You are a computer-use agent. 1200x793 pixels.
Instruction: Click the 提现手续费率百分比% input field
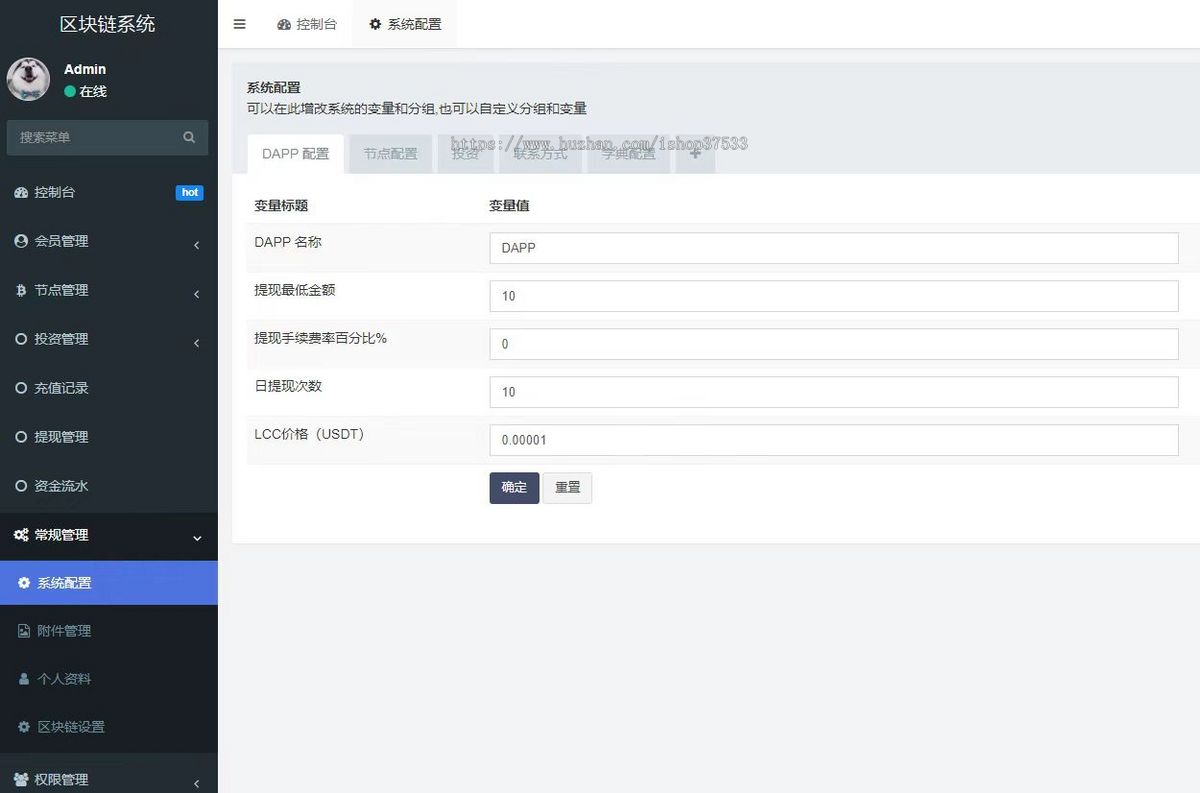834,344
